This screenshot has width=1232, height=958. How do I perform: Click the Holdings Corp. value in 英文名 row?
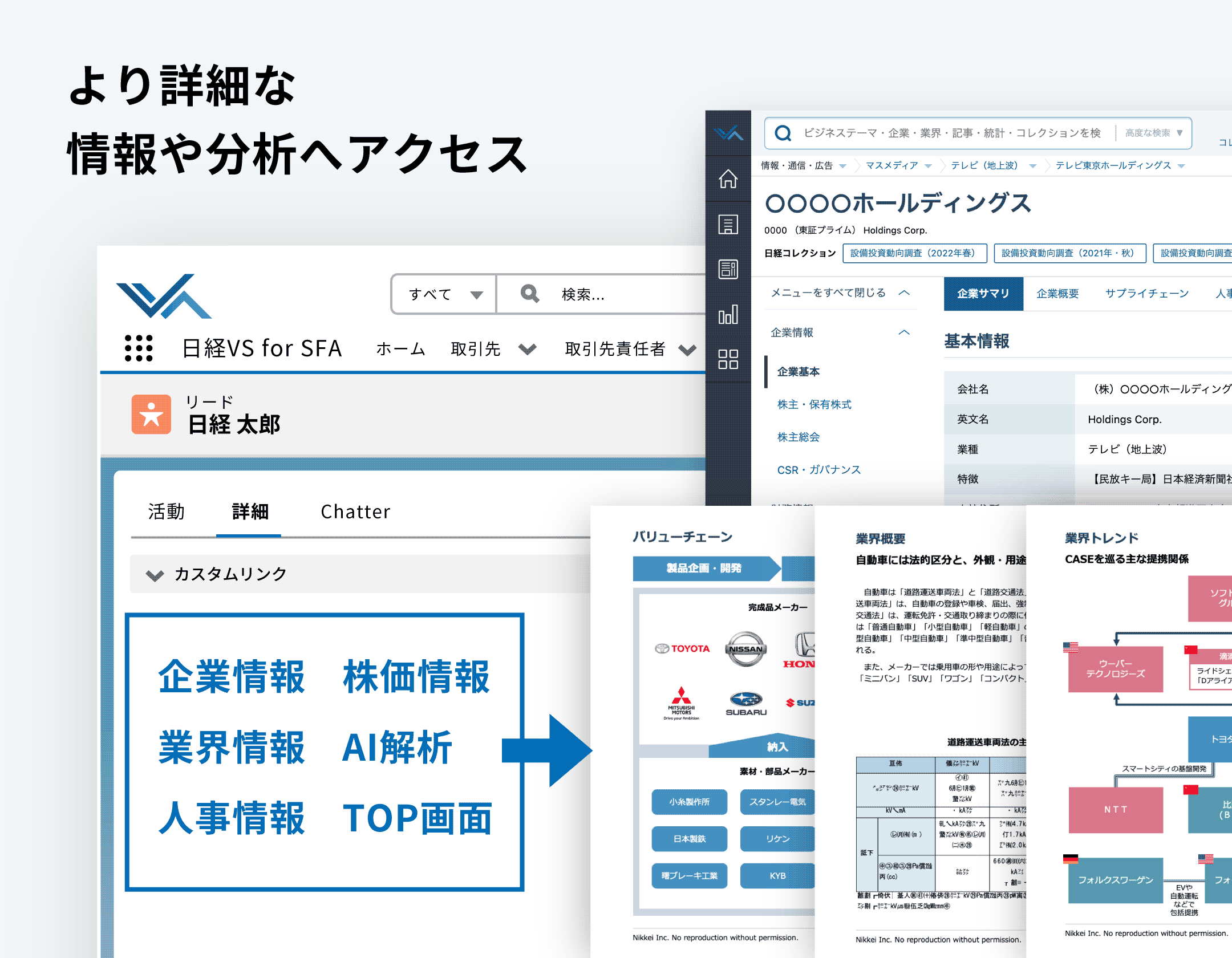(1124, 419)
